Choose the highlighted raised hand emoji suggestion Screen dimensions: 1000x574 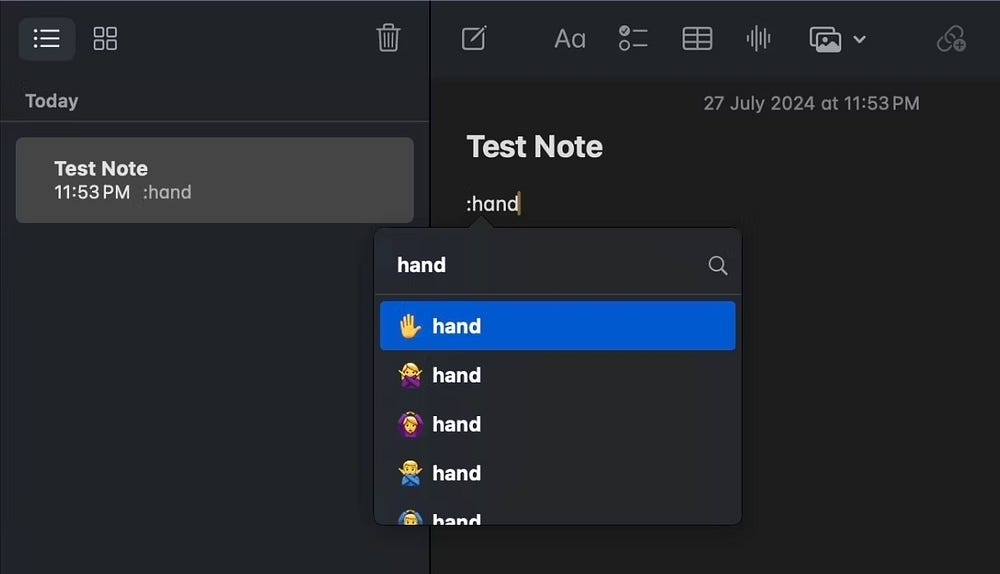(x=557, y=326)
